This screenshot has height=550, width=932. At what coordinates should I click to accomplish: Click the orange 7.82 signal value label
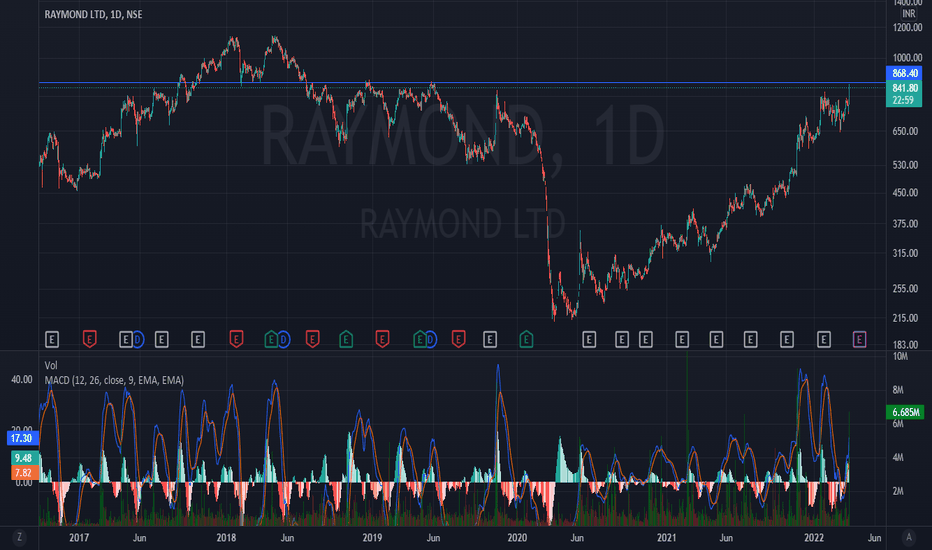tap(24, 473)
